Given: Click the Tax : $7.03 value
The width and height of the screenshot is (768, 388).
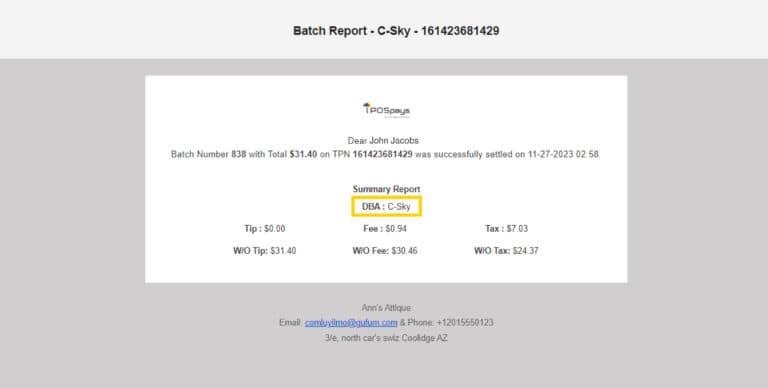Looking at the screenshot, I should coord(506,229).
